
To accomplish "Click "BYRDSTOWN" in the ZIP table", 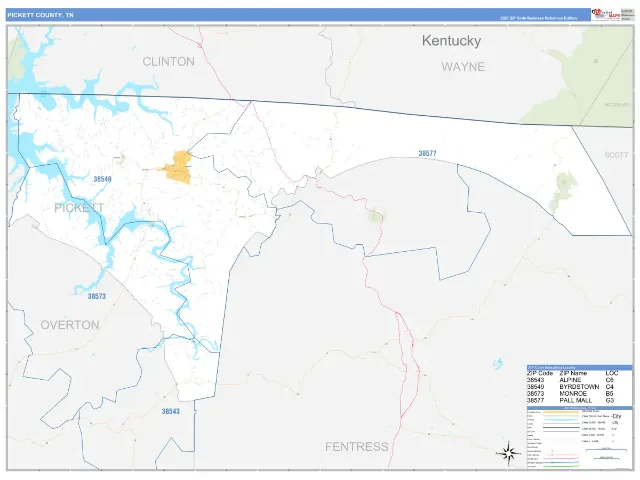I will (x=579, y=387).
